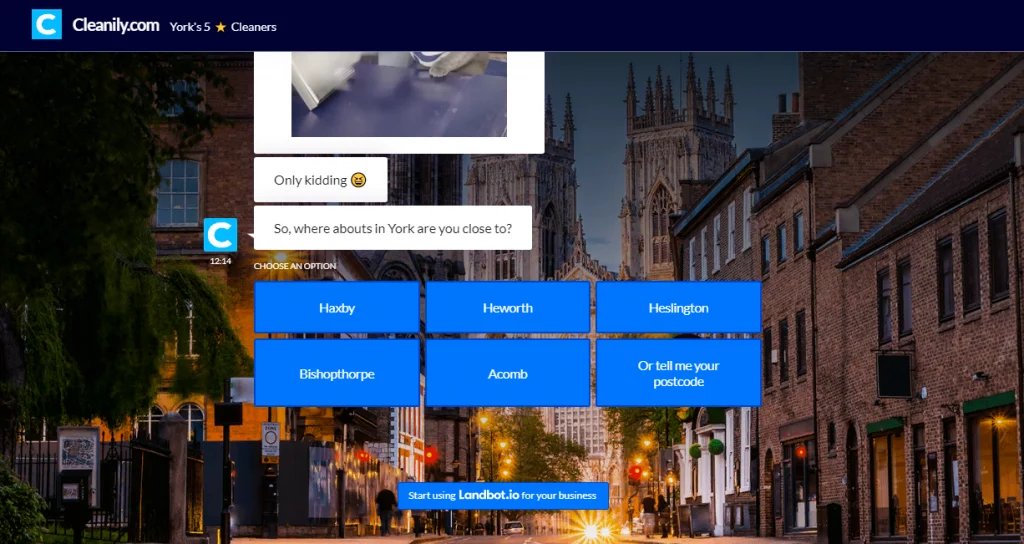Click the image thumbnail in the chat
The height and width of the screenshot is (544, 1024).
point(399,94)
